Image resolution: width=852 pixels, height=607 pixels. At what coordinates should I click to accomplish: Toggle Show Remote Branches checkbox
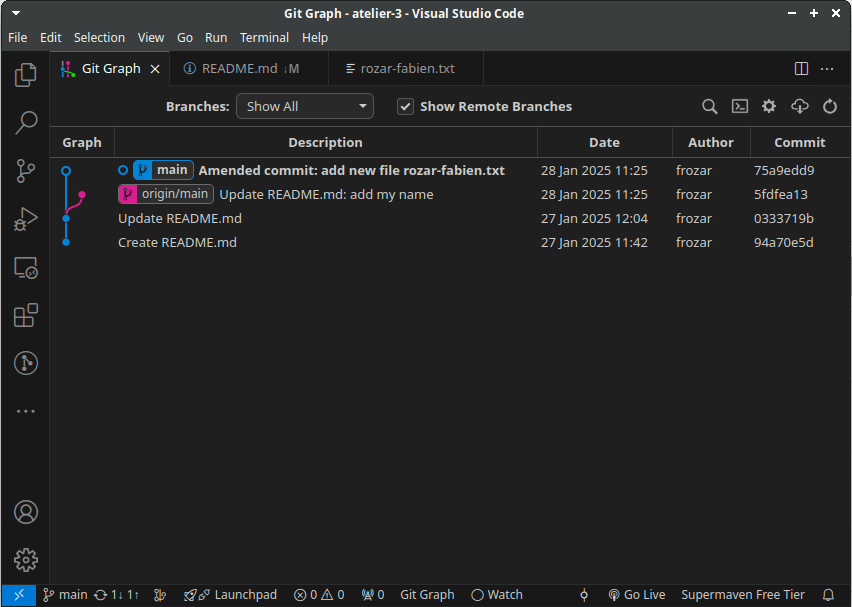(405, 107)
